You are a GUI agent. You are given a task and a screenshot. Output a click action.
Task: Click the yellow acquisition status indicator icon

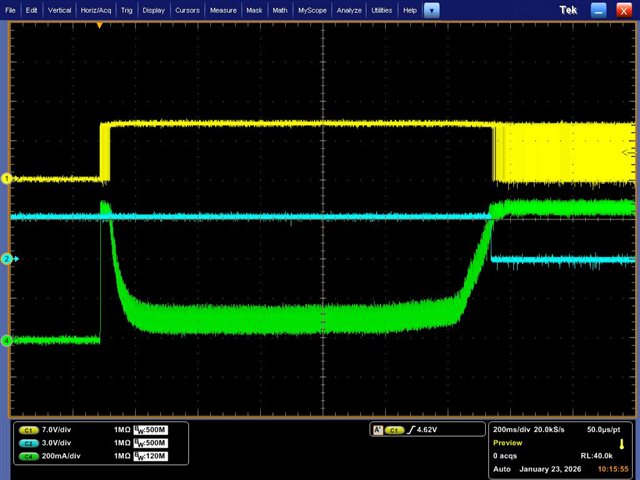(x=622, y=444)
